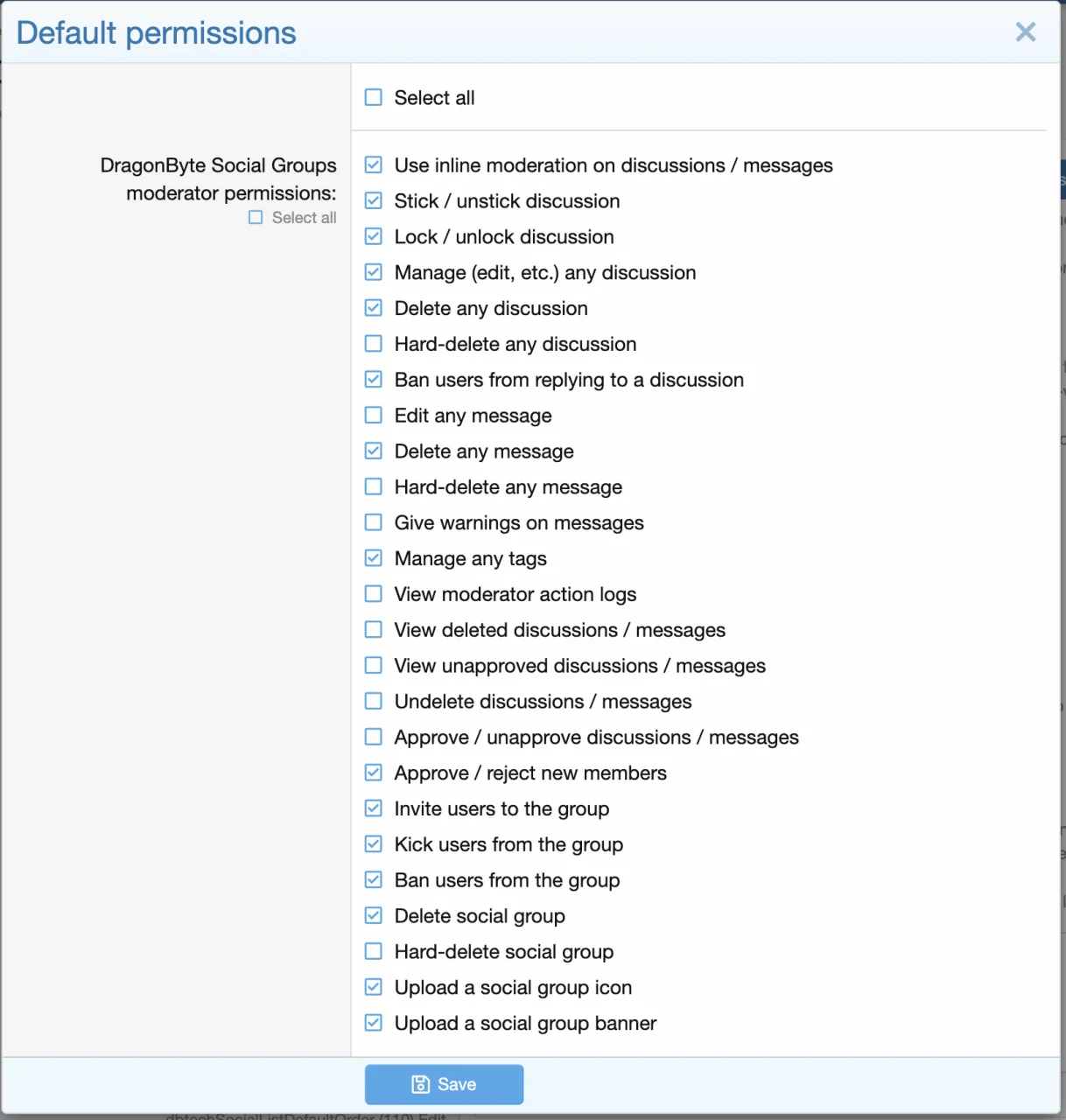1066x1120 pixels.
Task: Enable Hard-delete any discussion
Action: pyautogui.click(x=374, y=344)
